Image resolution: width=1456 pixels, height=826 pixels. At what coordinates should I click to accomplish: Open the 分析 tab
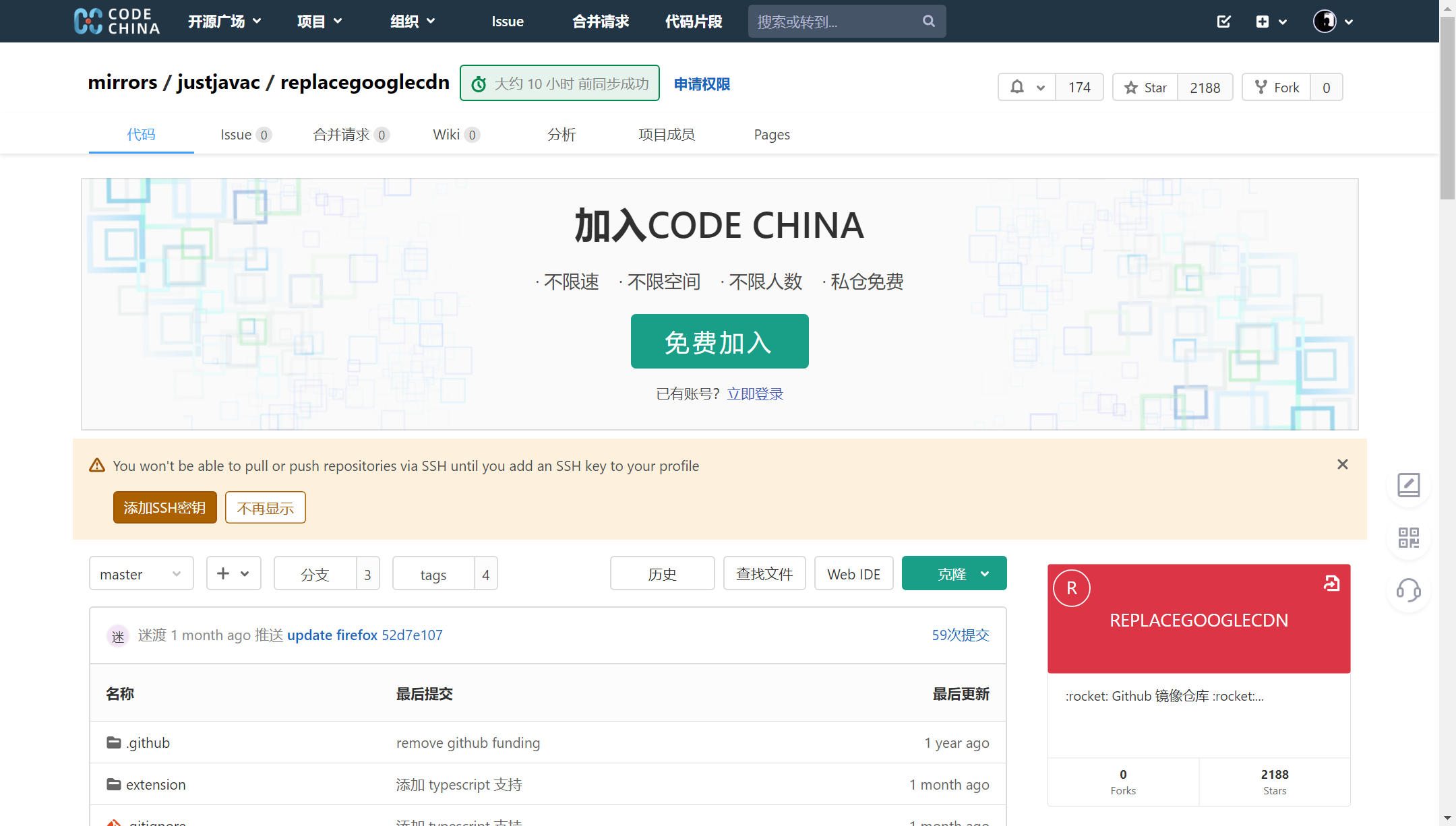tap(562, 134)
